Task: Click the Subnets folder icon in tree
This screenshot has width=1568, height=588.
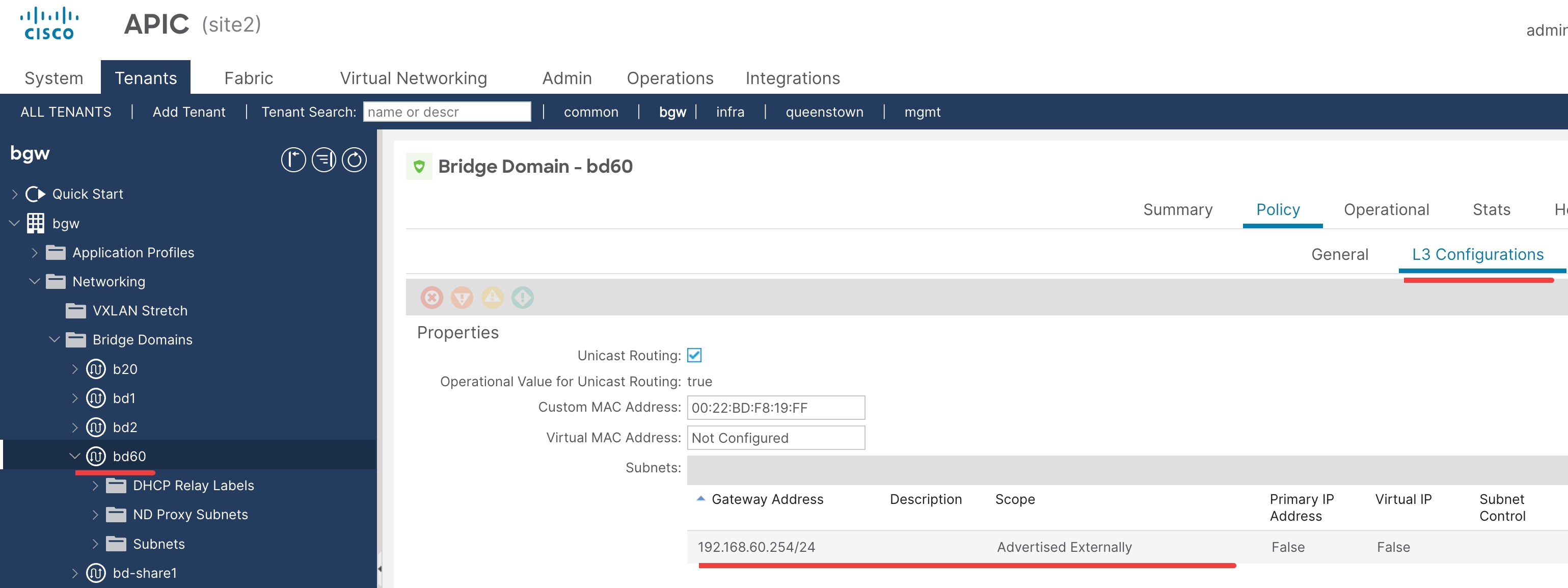Action: pyautogui.click(x=116, y=544)
